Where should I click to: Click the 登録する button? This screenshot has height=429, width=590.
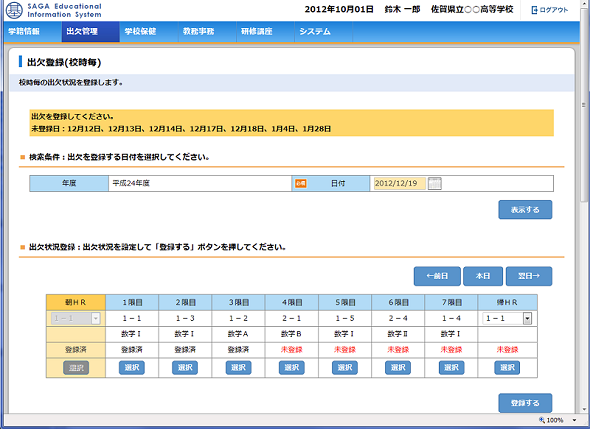pos(525,403)
